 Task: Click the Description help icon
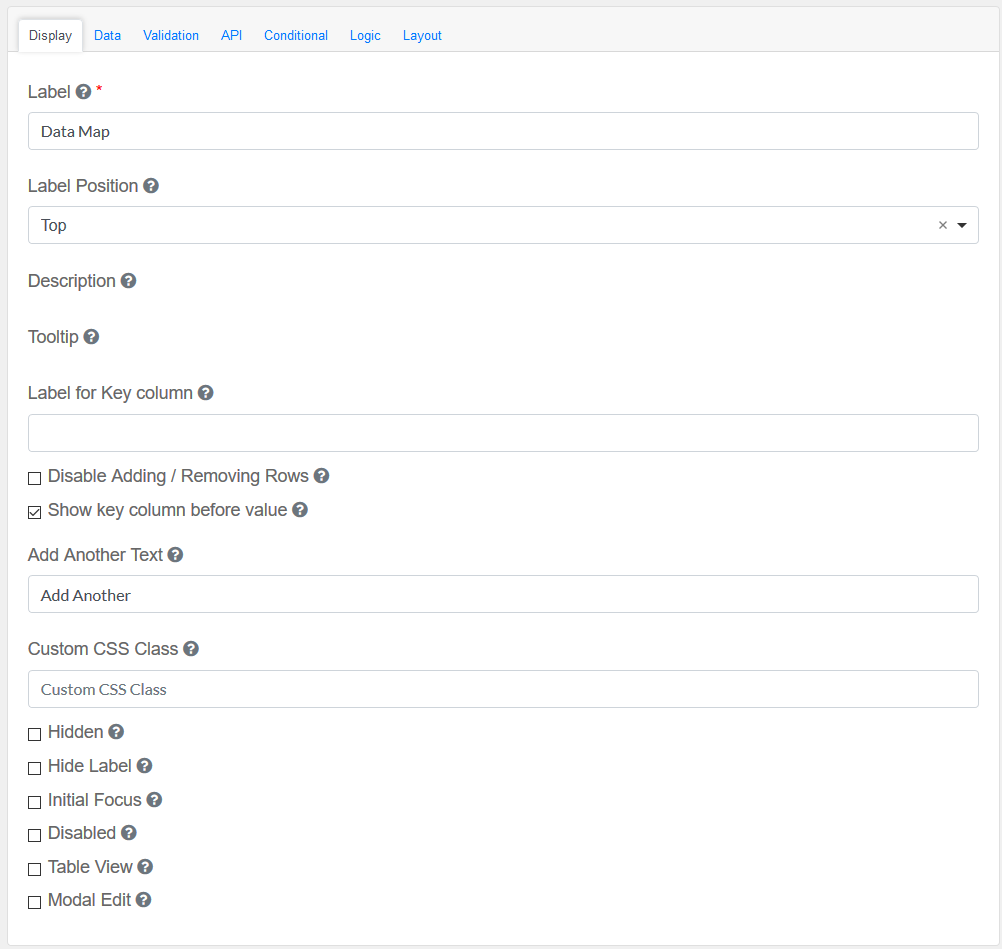click(x=128, y=281)
